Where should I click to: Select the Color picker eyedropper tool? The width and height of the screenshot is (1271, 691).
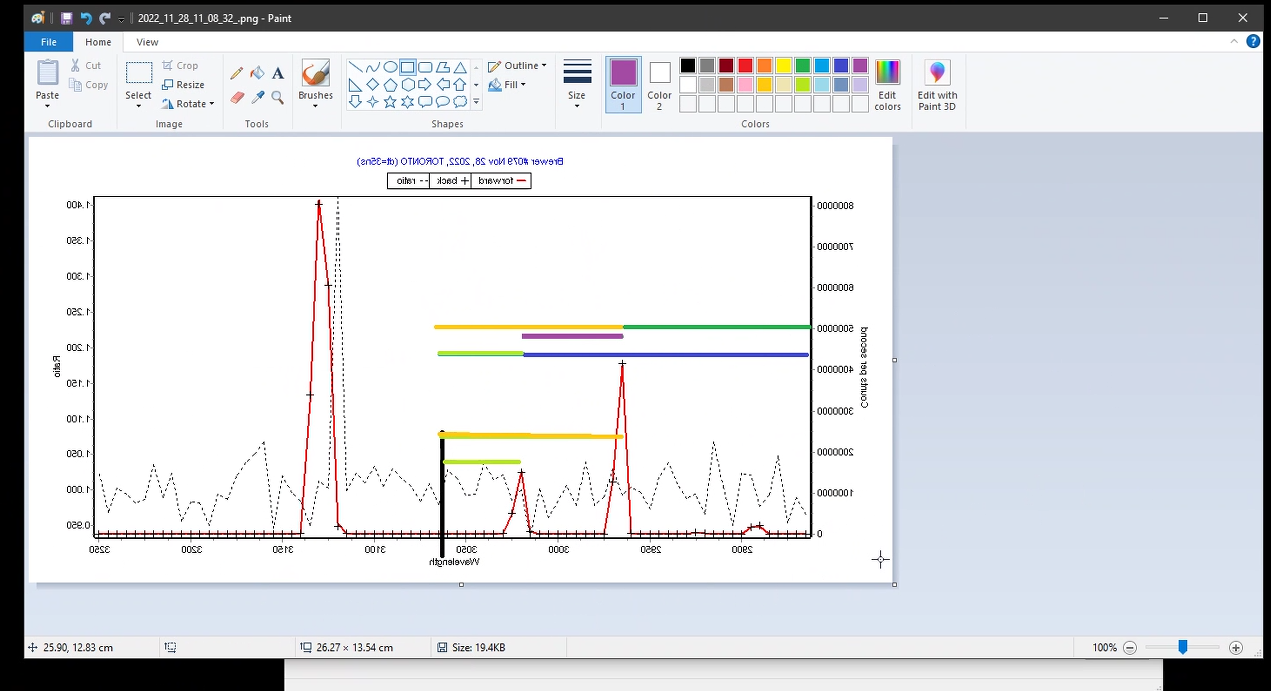pyautogui.click(x=257, y=97)
